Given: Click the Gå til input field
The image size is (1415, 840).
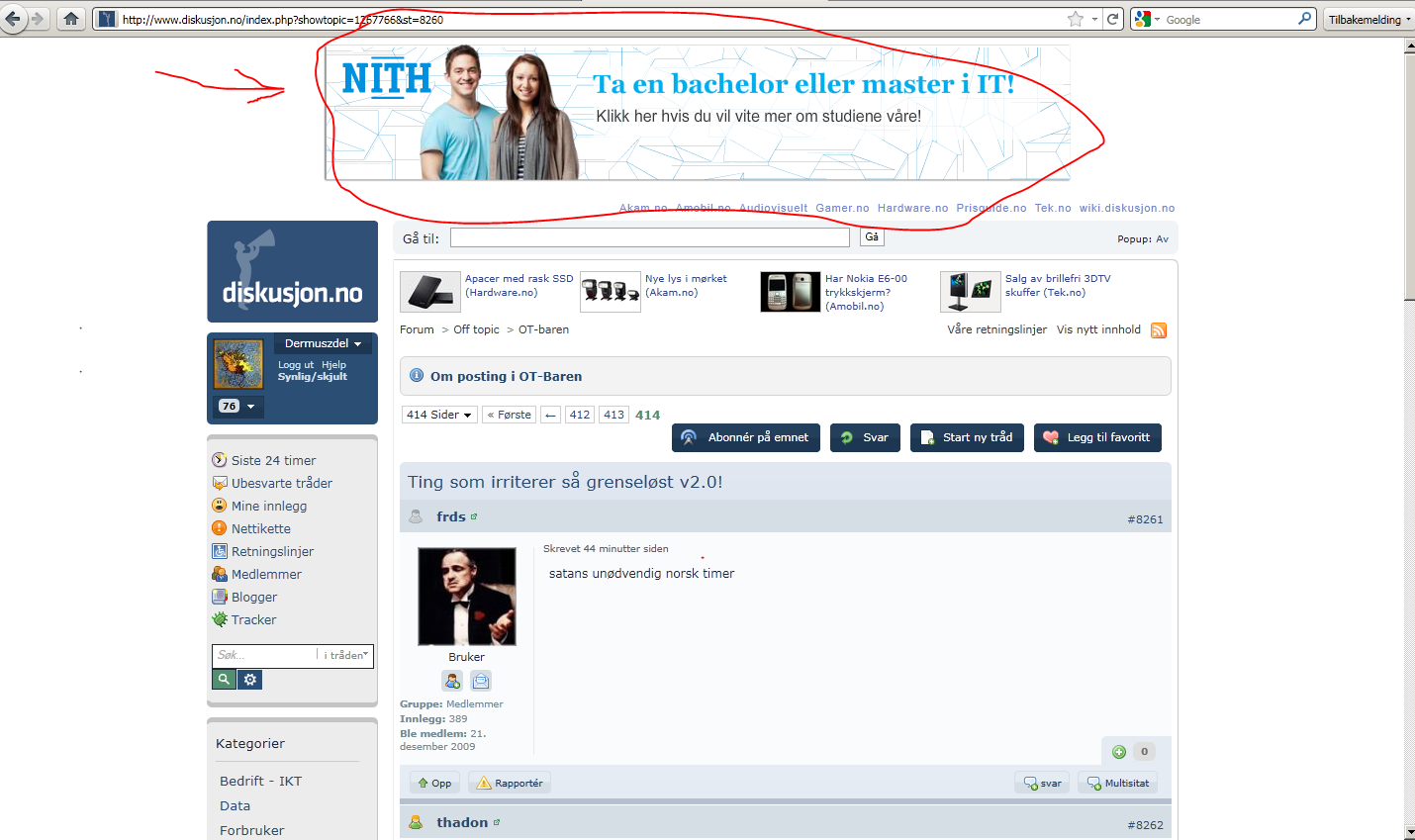Looking at the screenshot, I should point(650,237).
